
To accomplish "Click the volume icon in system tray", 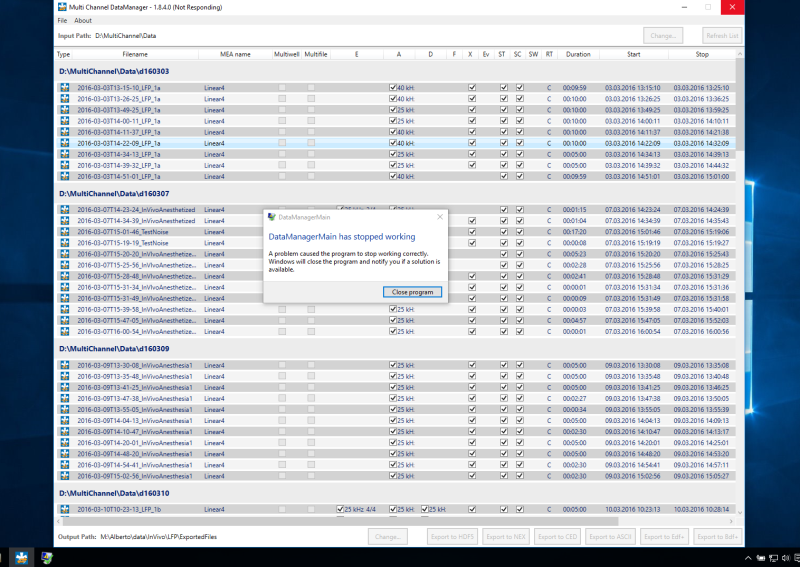I will click(x=785, y=558).
